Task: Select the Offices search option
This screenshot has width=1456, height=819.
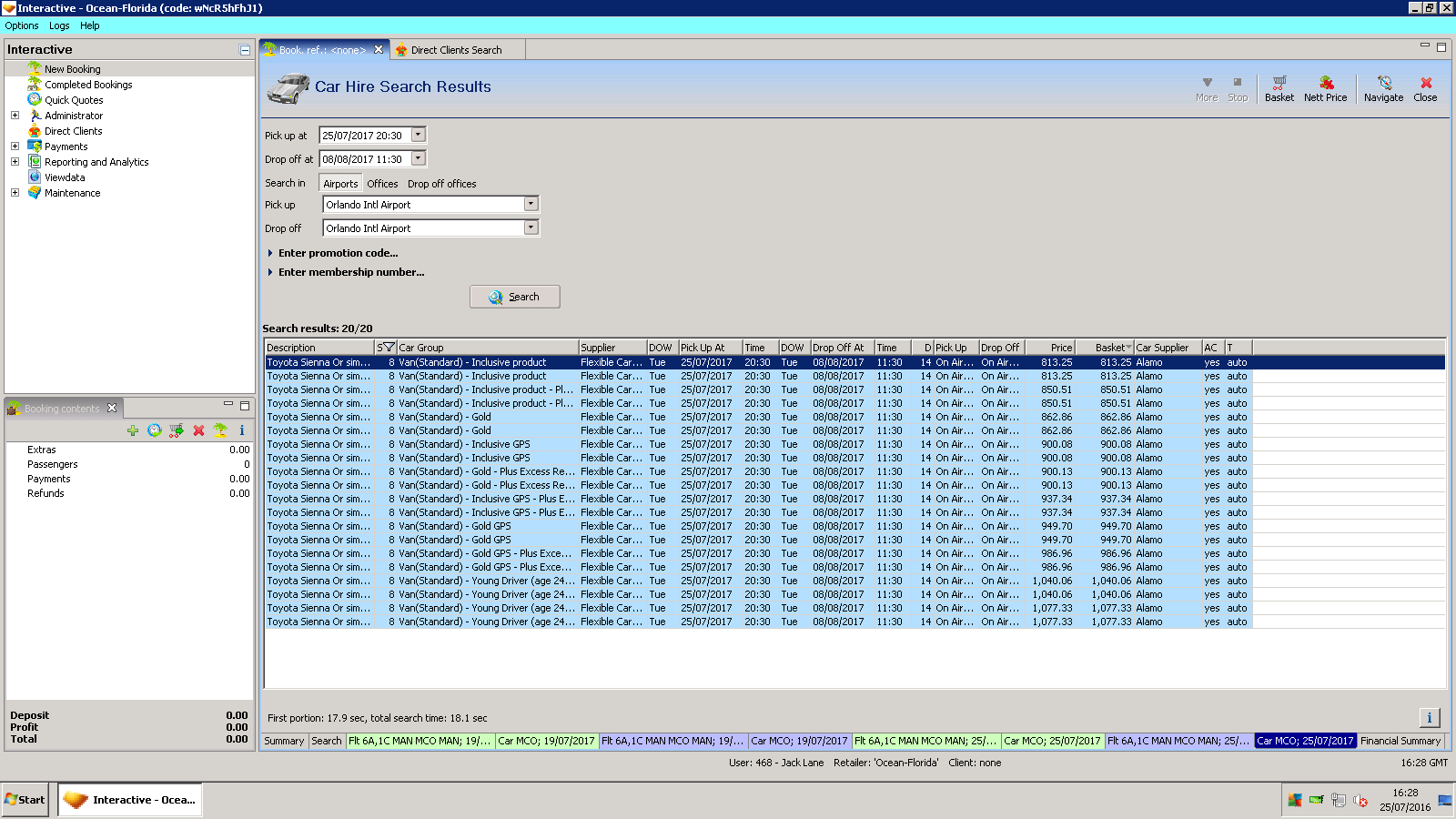Action: pyautogui.click(x=382, y=184)
